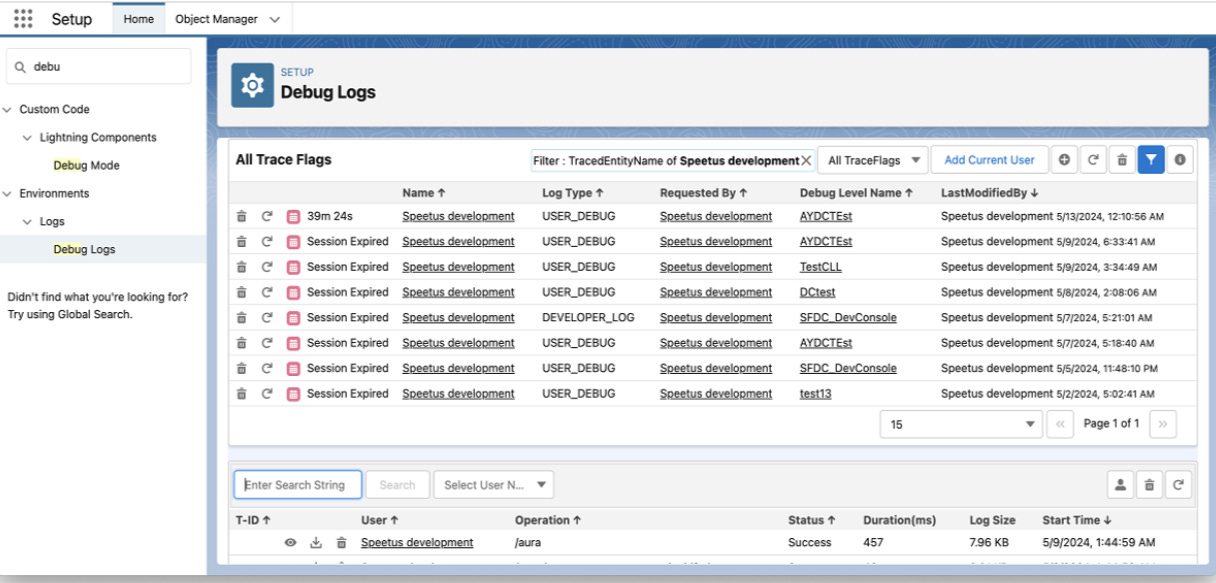Open the Object Manager tab chevron menu

coord(274,19)
